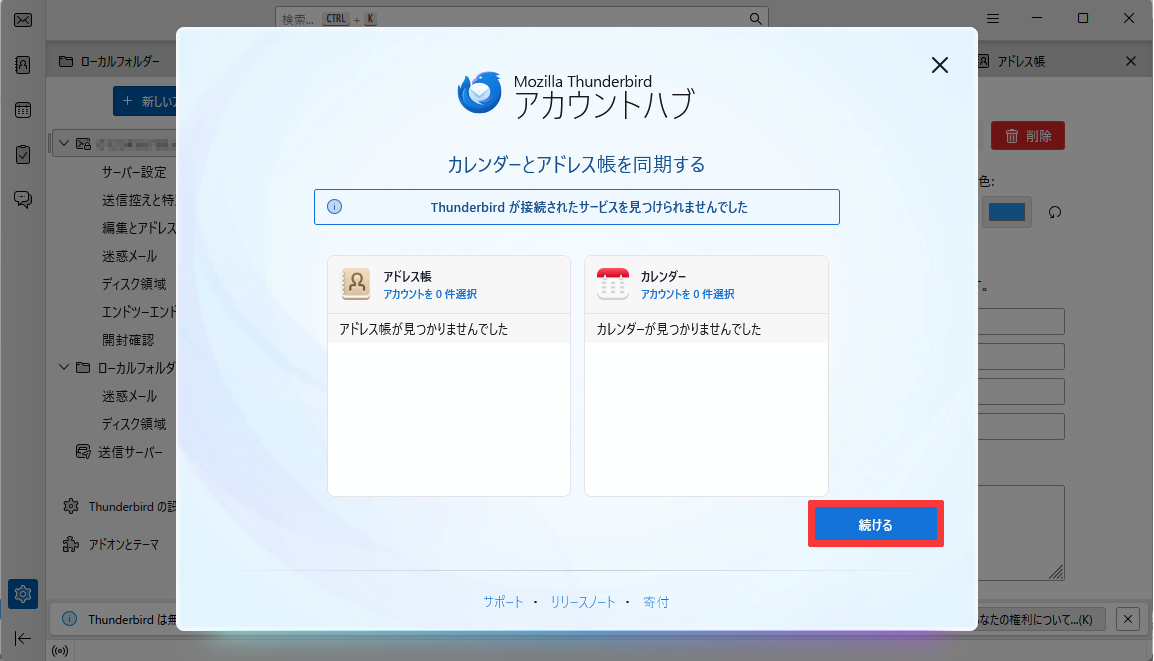This screenshot has height=661, width=1154.
Task: Click the アドレス帳 icon in the sync dialog
Action: click(x=355, y=283)
